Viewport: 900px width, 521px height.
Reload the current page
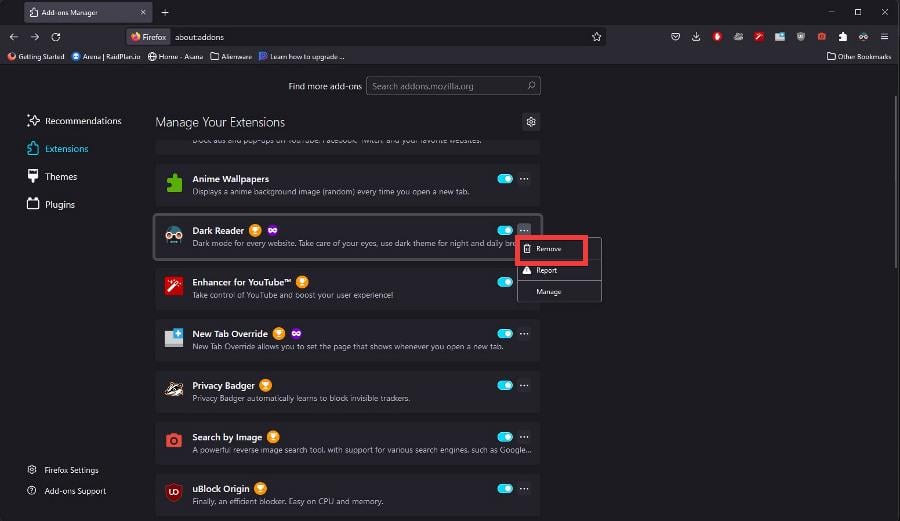click(x=56, y=37)
